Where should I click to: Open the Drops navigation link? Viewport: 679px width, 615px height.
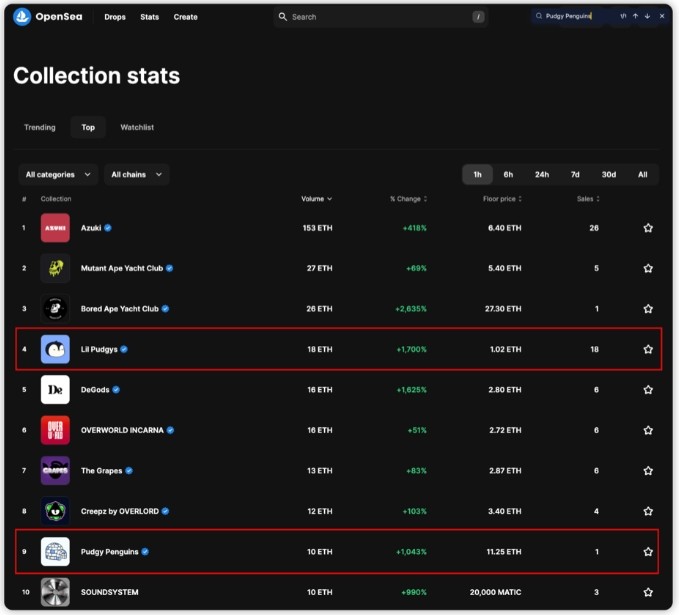pos(115,17)
